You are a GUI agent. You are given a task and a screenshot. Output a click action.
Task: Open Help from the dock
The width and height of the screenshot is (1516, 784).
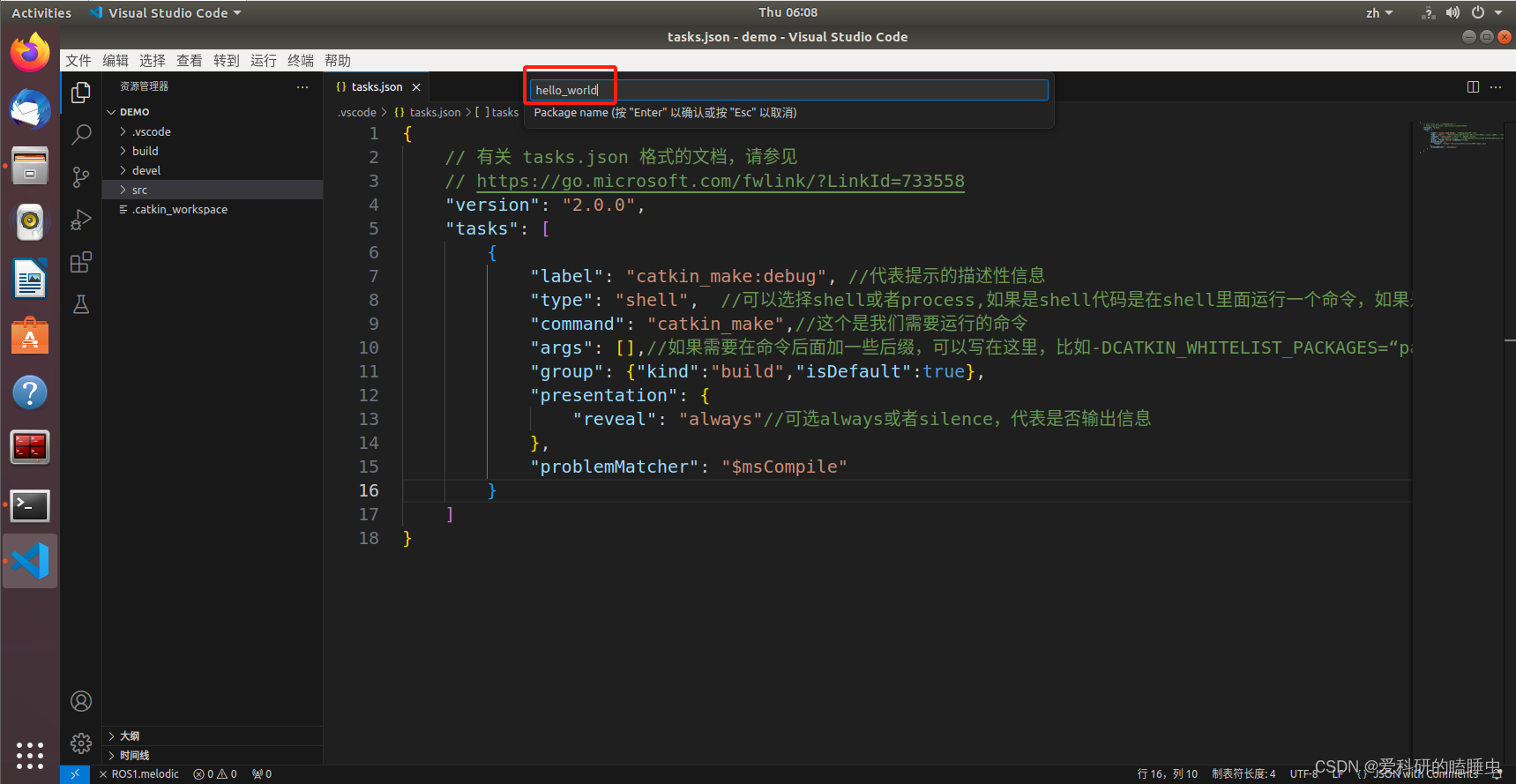pyautogui.click(x=30, y=392)
